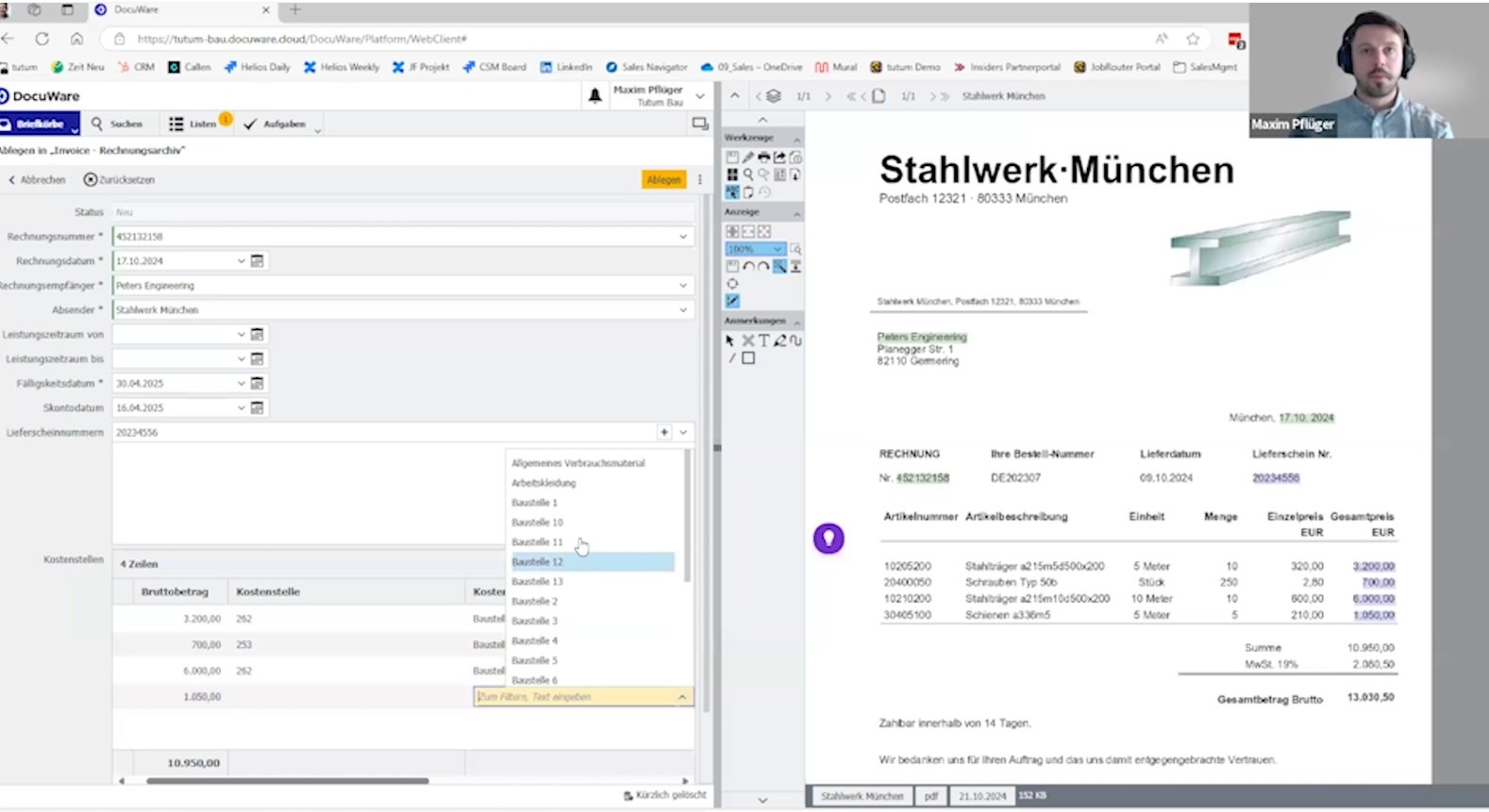Open the version history clock icon
The image size is (1489, 812).
click(763, 192)
